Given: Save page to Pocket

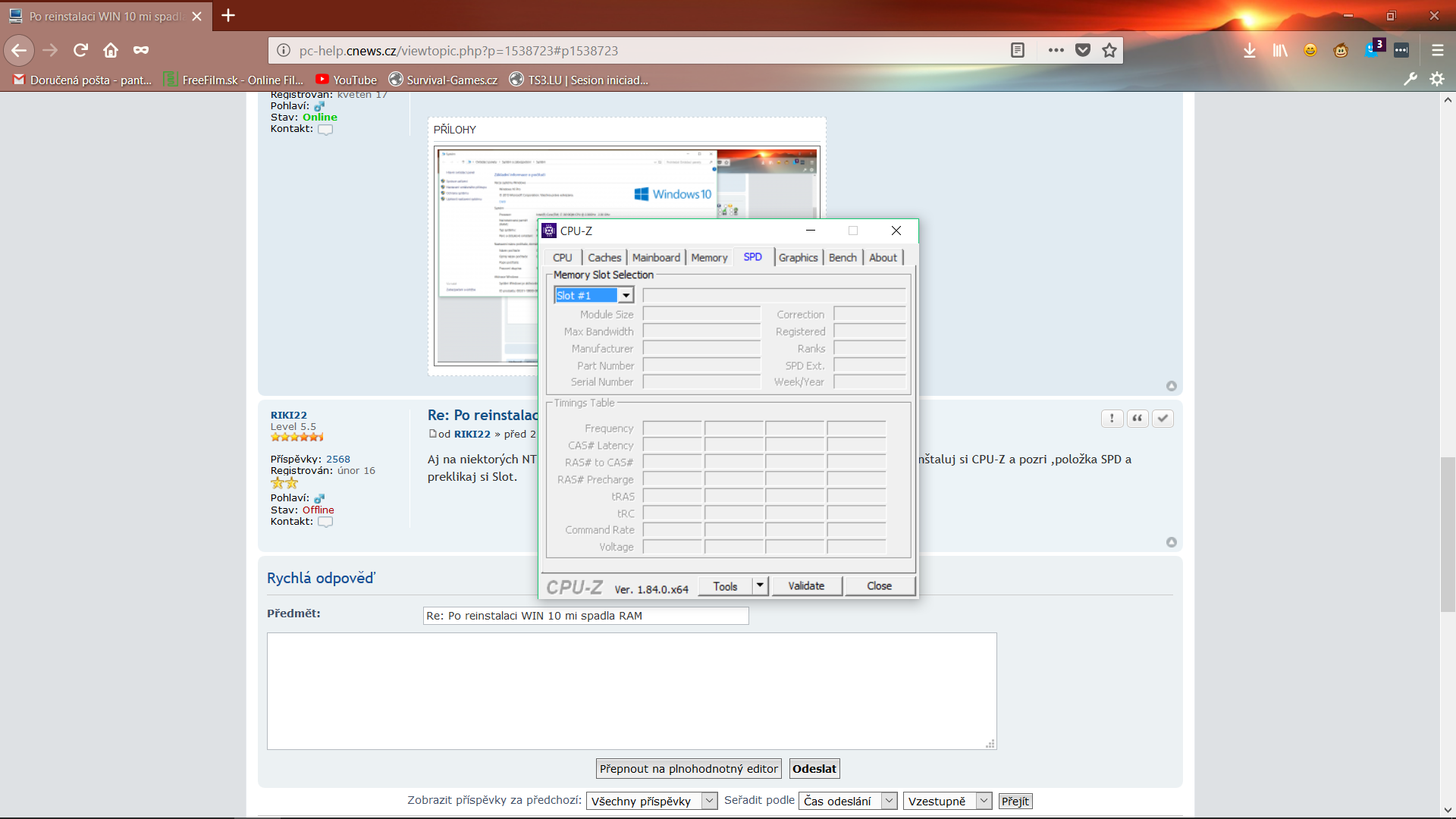Looking at the screenshot, I should point(1083,51).
